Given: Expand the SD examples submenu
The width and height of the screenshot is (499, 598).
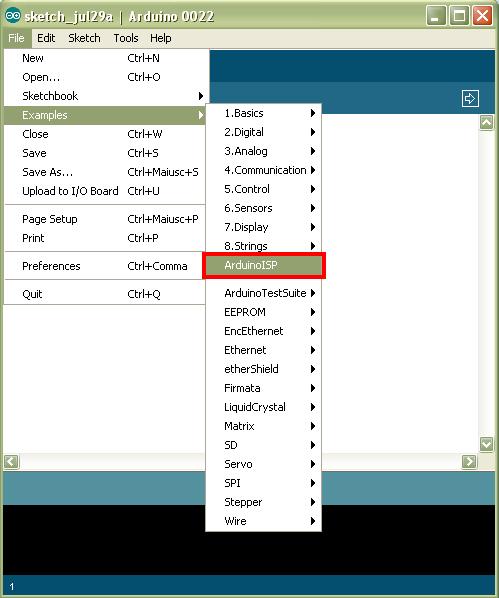Looking at the screenshot, I should pyautogui.click(x=264, y=445).
